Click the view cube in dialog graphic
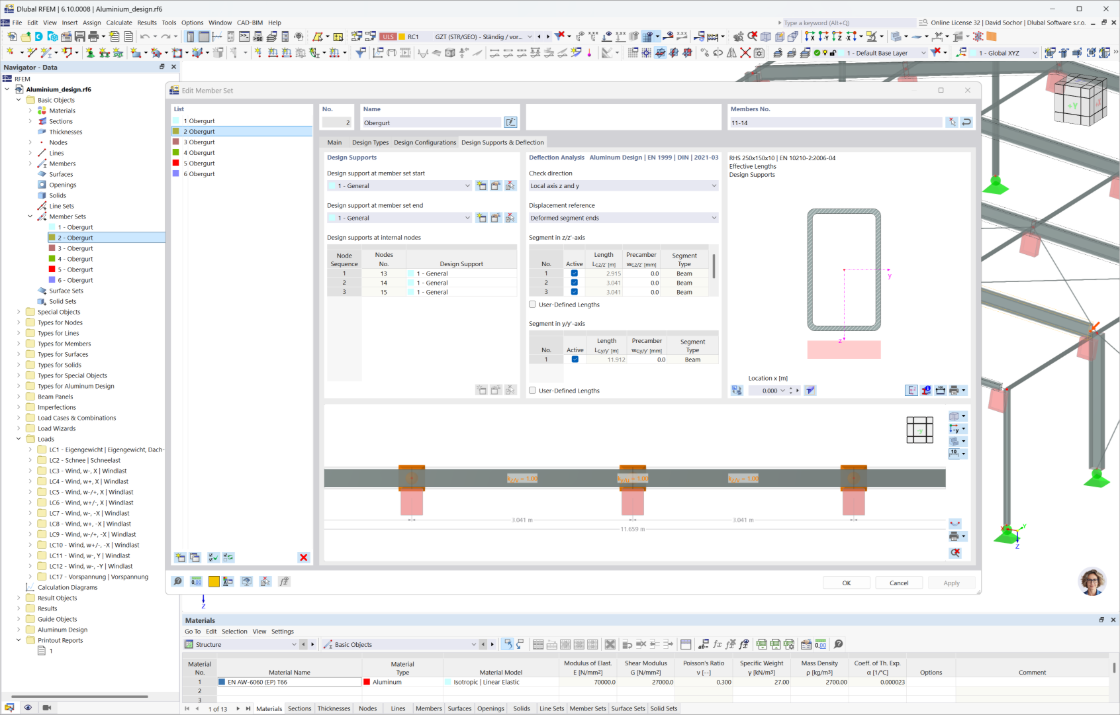 920,430
